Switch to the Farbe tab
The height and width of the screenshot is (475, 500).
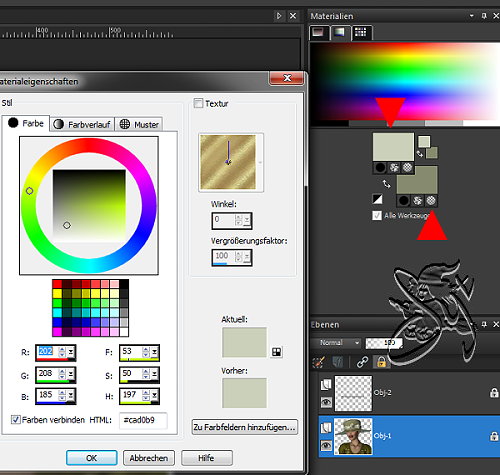[x=26, y=123]
